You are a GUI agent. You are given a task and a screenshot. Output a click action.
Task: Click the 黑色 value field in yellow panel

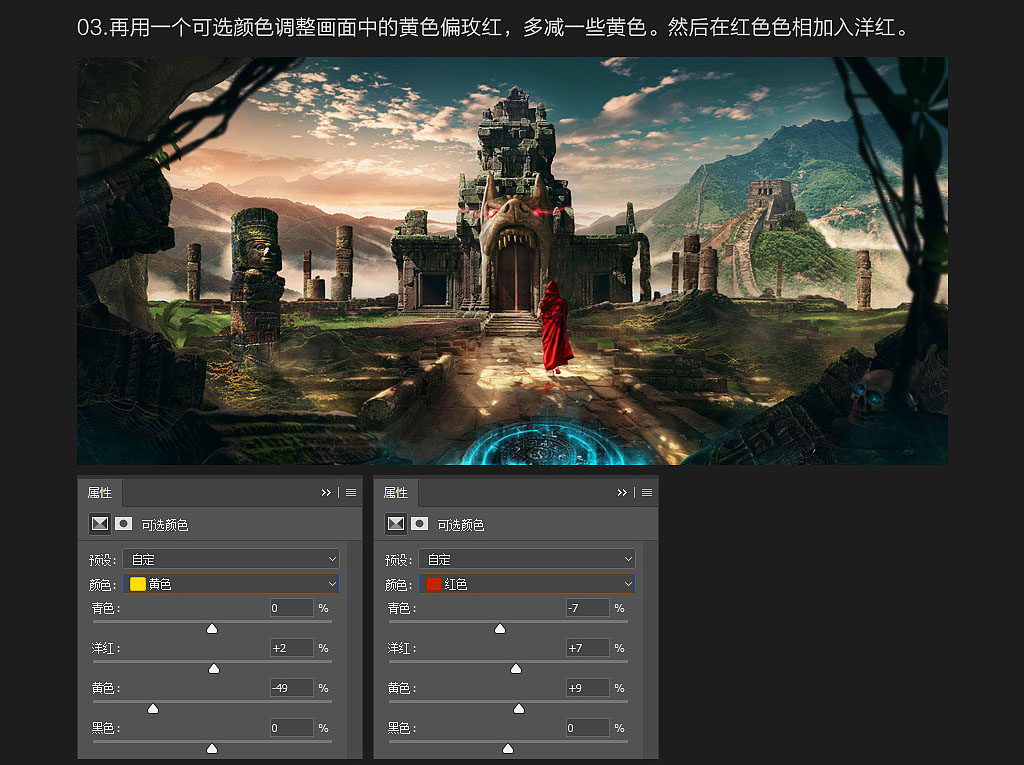291,728
